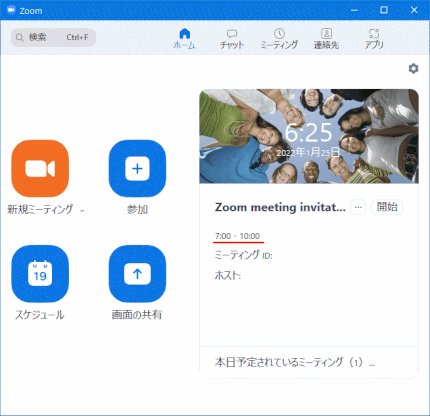Click the ホスト: label
Viewport: 430px width, 416px height.
point(228,275)
